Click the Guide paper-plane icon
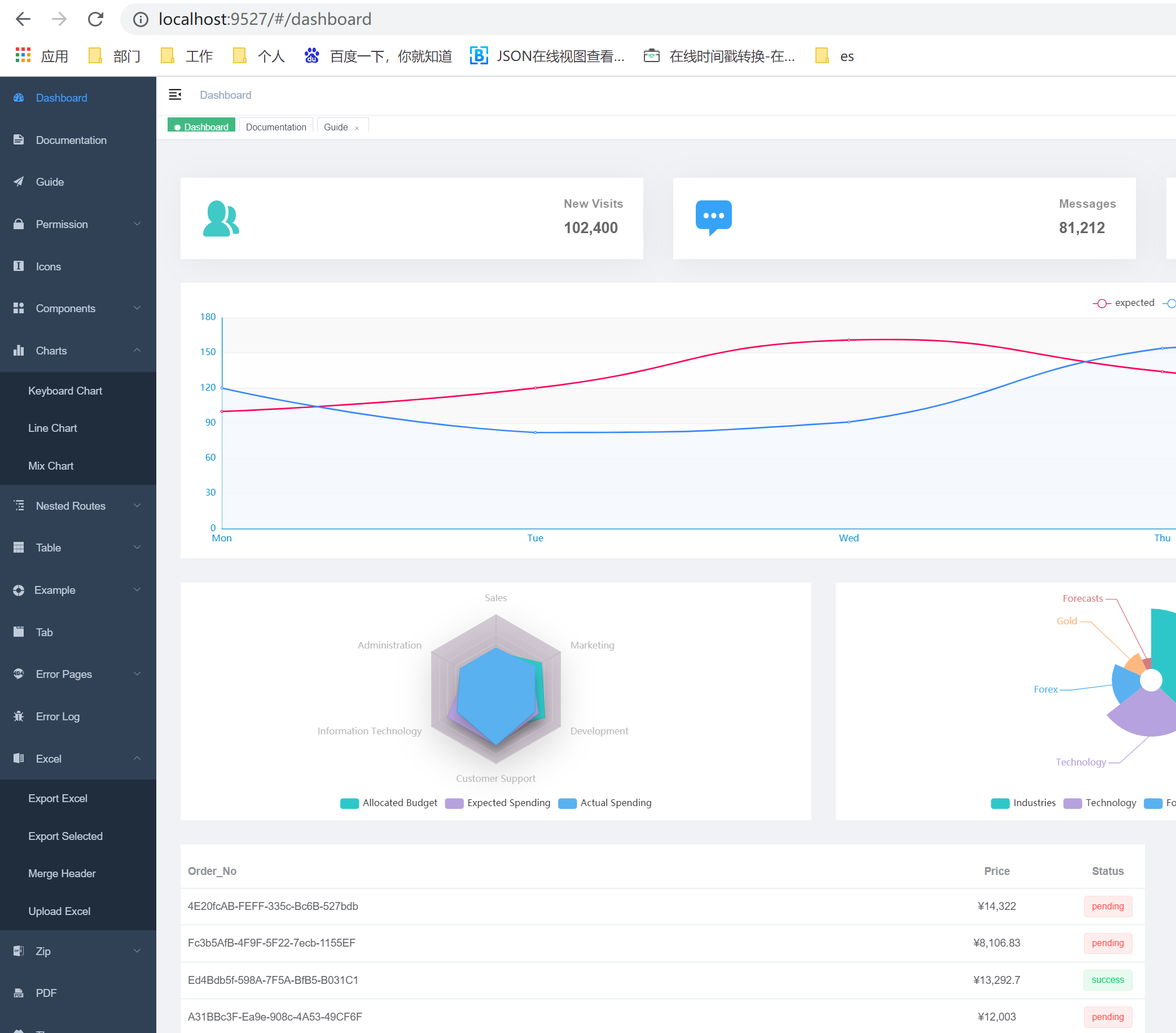Screen dimensions: 1176x1033 pos(19,182)
